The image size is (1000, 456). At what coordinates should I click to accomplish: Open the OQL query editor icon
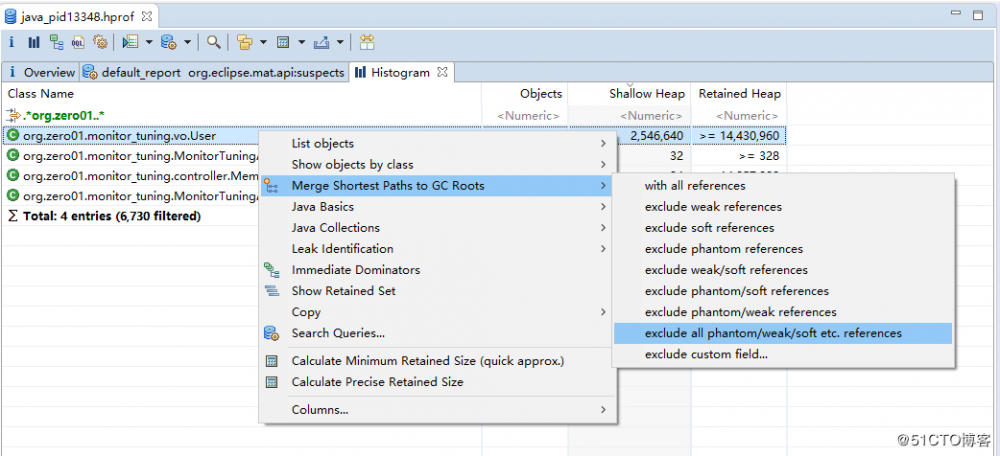[x=78, y=42]
